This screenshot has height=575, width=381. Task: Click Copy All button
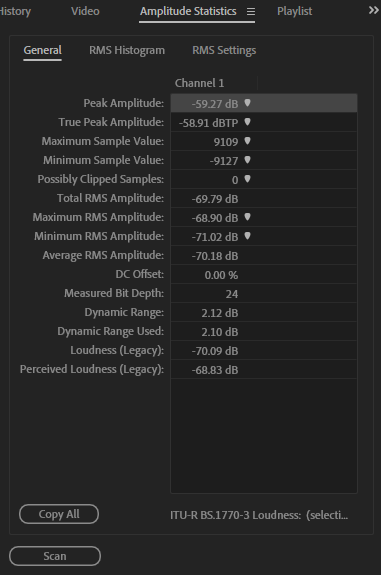(59, 514)
